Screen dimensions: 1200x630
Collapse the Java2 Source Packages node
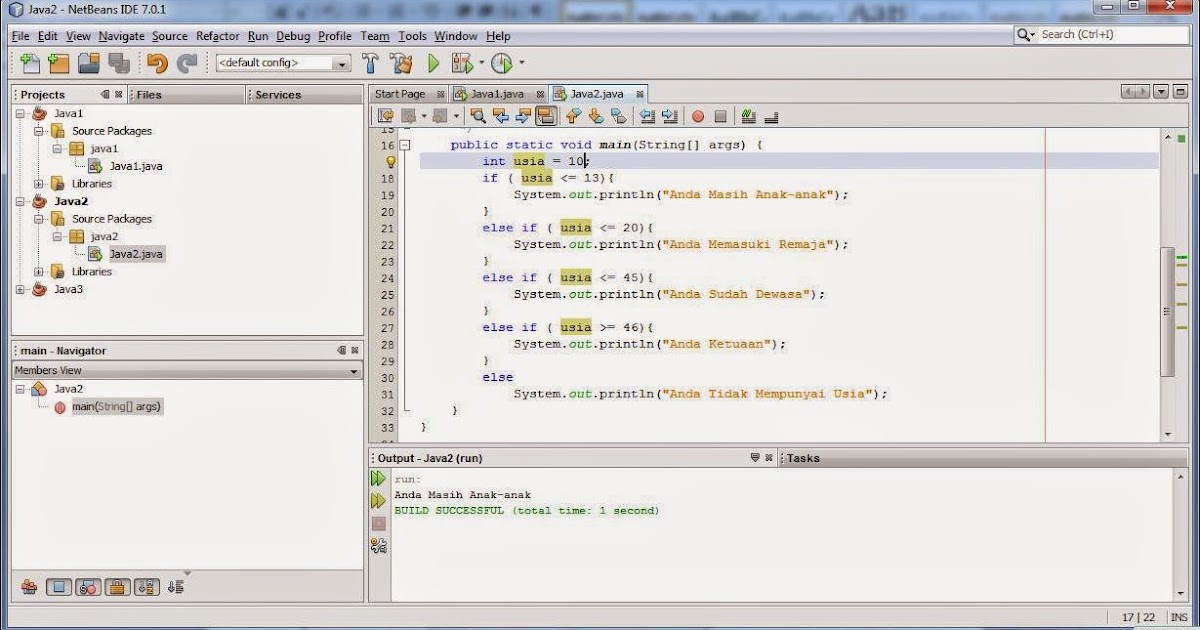[37, 218]
